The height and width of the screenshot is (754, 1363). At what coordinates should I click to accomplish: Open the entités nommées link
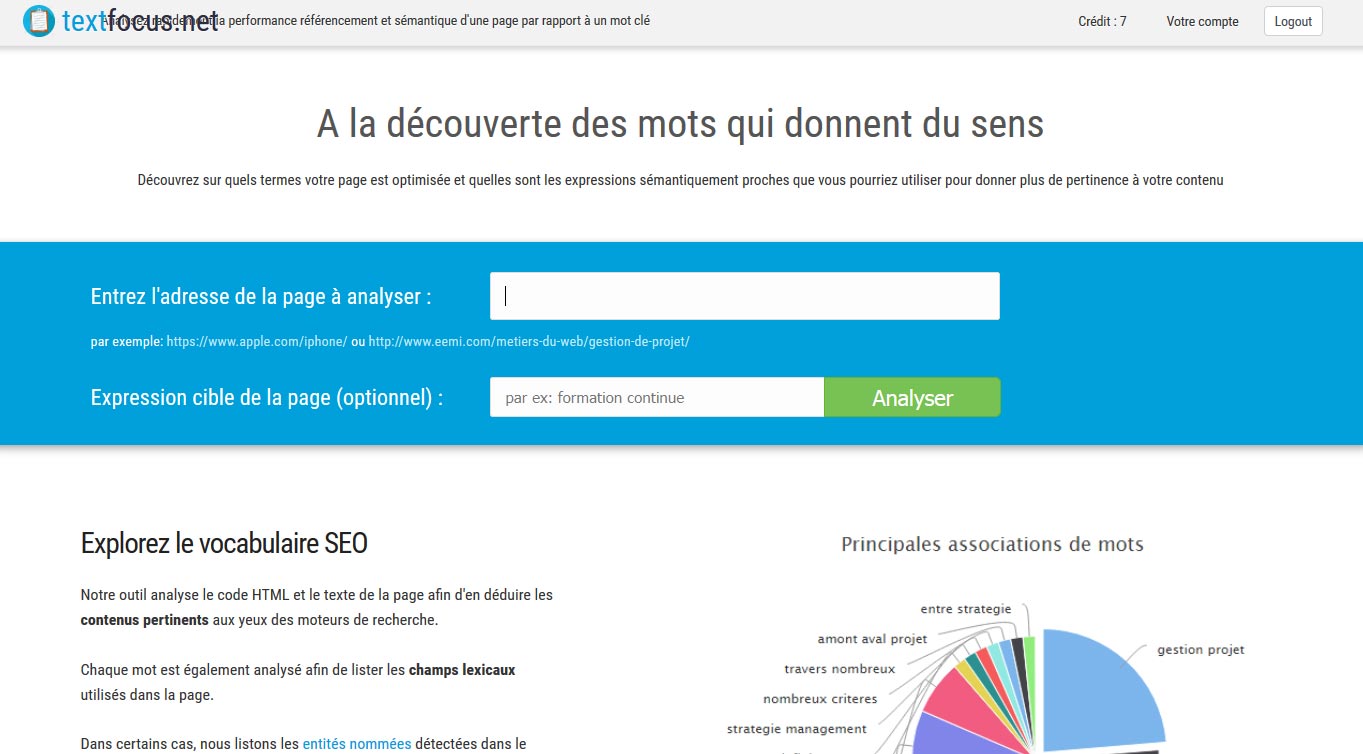tap(357, 743)
